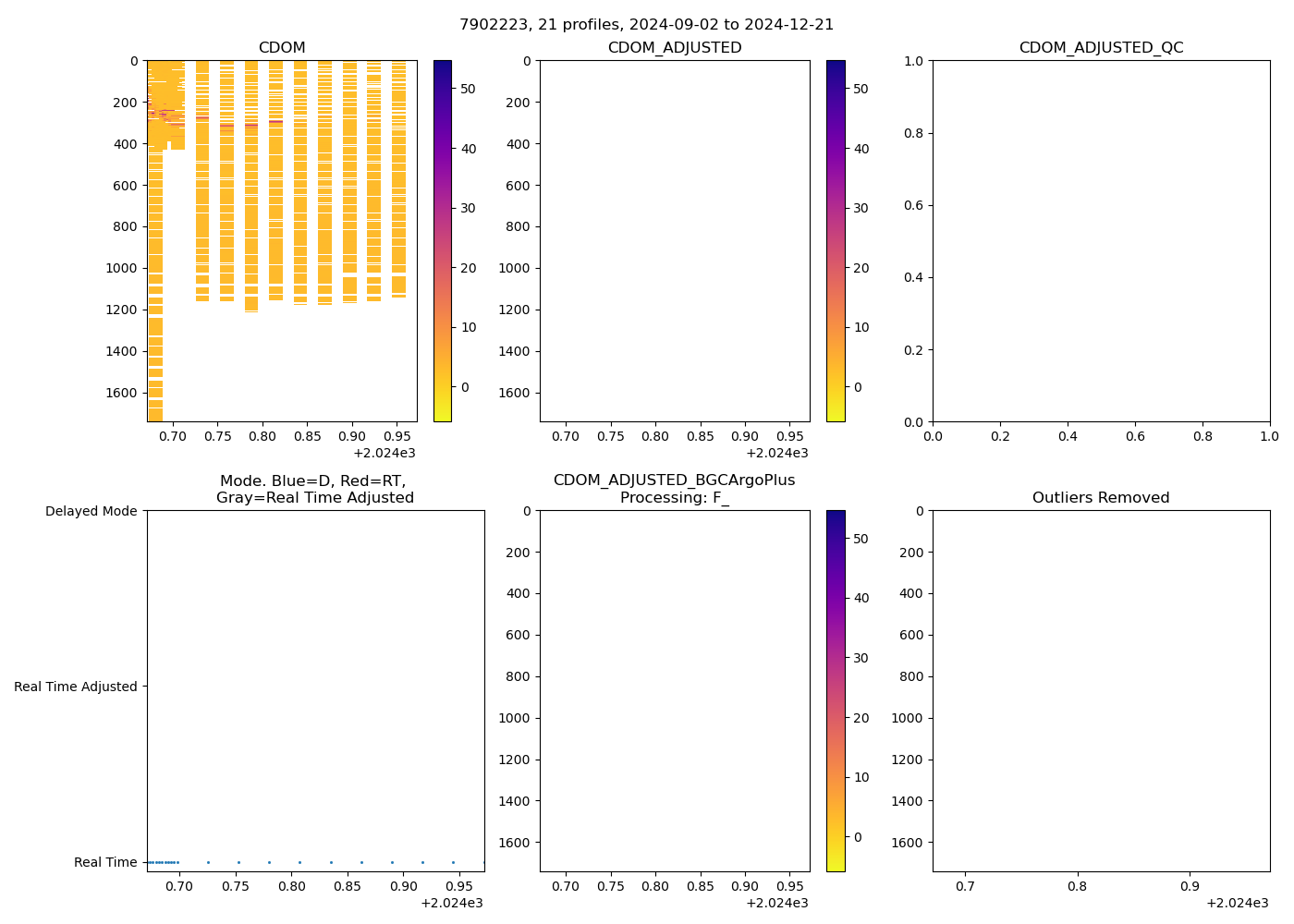
Task: Click the CDOM_ADJUSTED_QC plot title
Action: tap(1101, 48)
